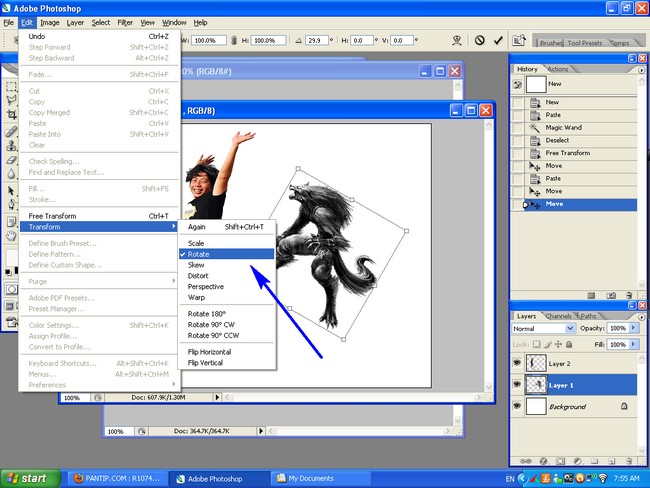Screen dimensions: 650x488
Task: Select the Blur tool
Action: (11, 173)
